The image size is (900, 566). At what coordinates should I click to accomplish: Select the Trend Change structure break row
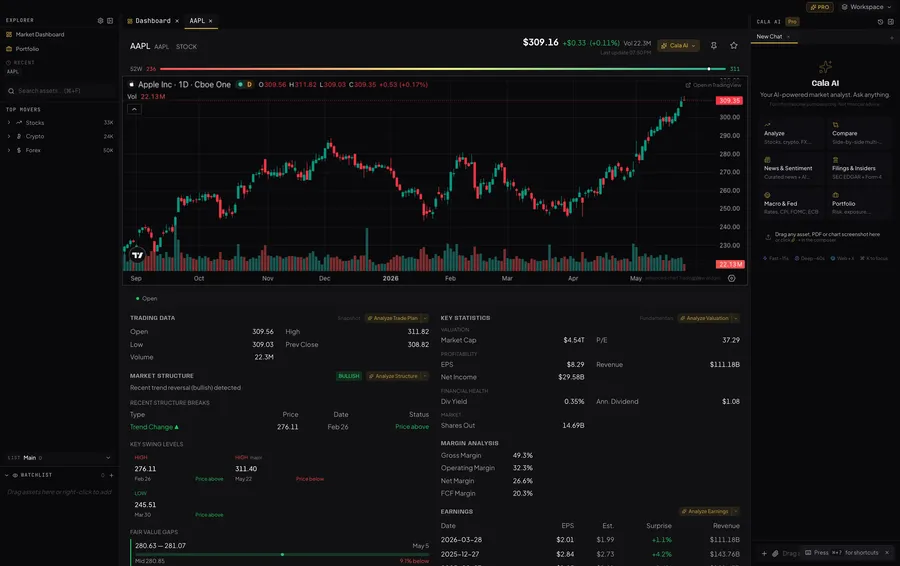coord(279,427)
